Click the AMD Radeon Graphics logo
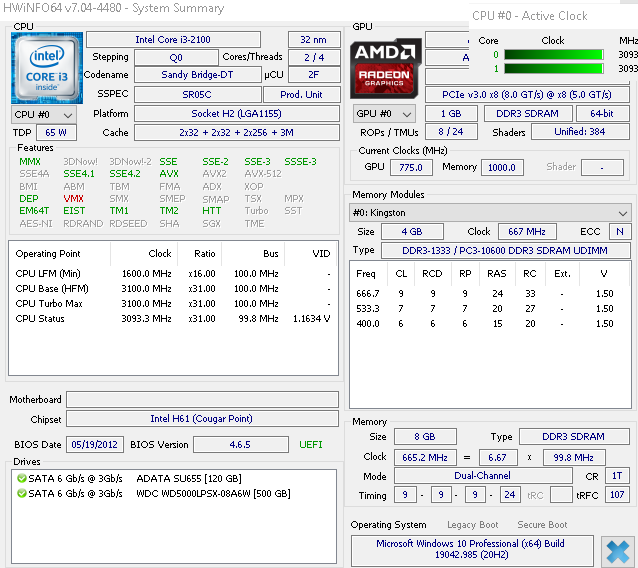The image size is (638, 568). click(385, 68)
